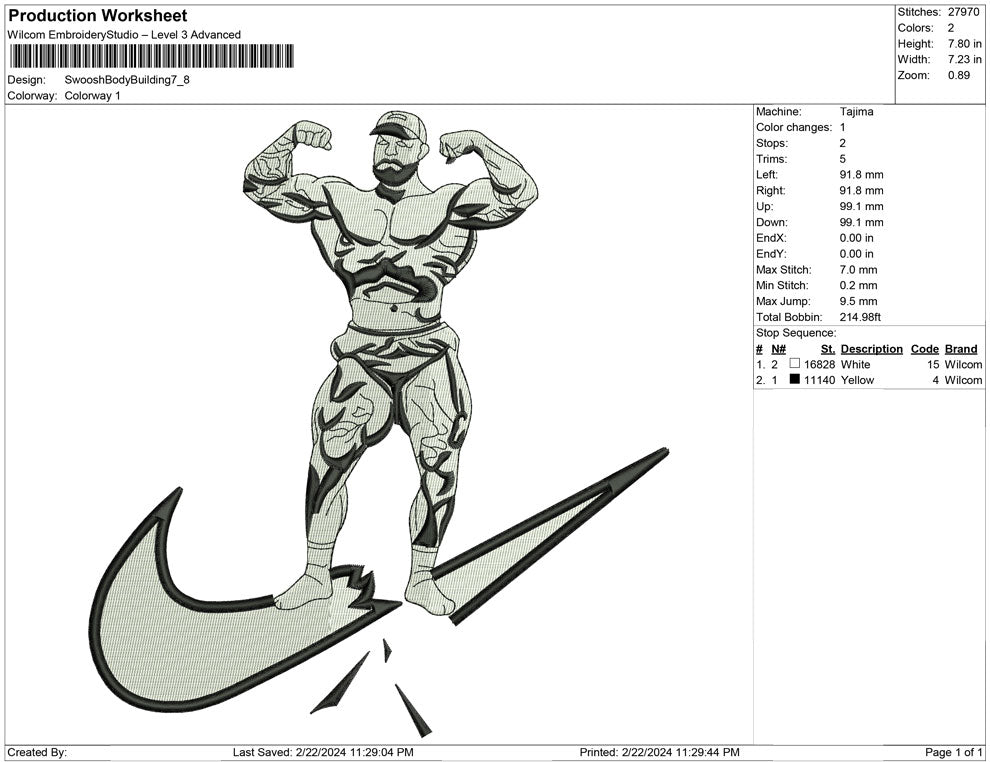The height and width of the screenshot is (762, 990).
Task: Click the Min Stitch value '0.2 mm'
Action: pos(858,285)
